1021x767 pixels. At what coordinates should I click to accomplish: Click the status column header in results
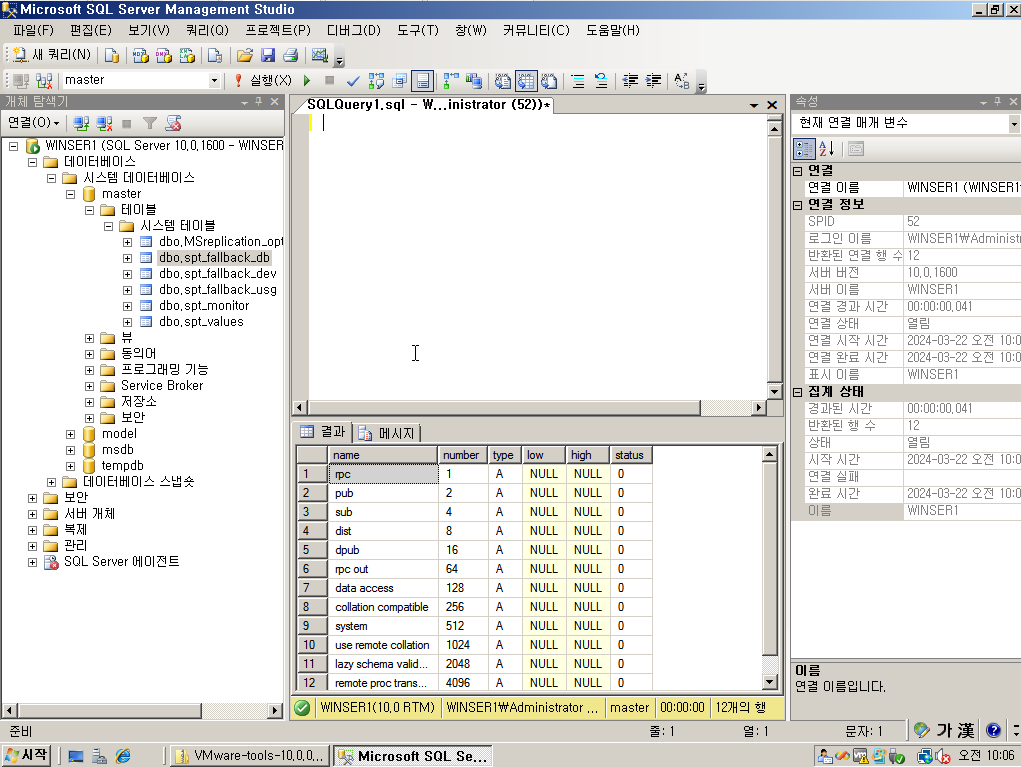coord(630,455)
